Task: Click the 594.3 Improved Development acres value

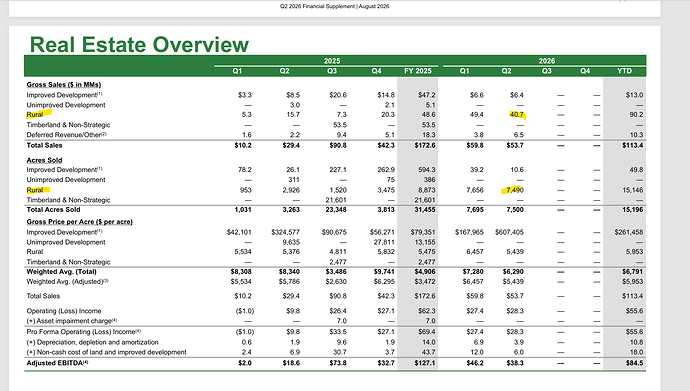Action: click(427, 170)
